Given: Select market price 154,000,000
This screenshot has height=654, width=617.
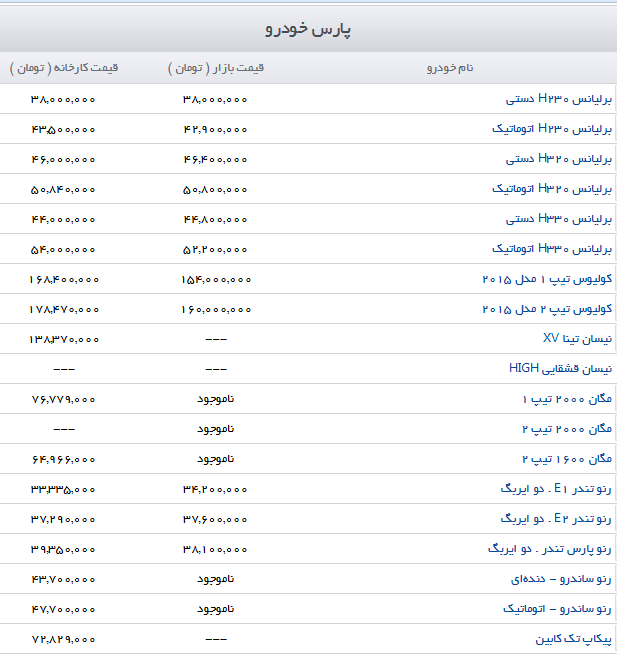Looking at the screenshot, I should 216,280.
